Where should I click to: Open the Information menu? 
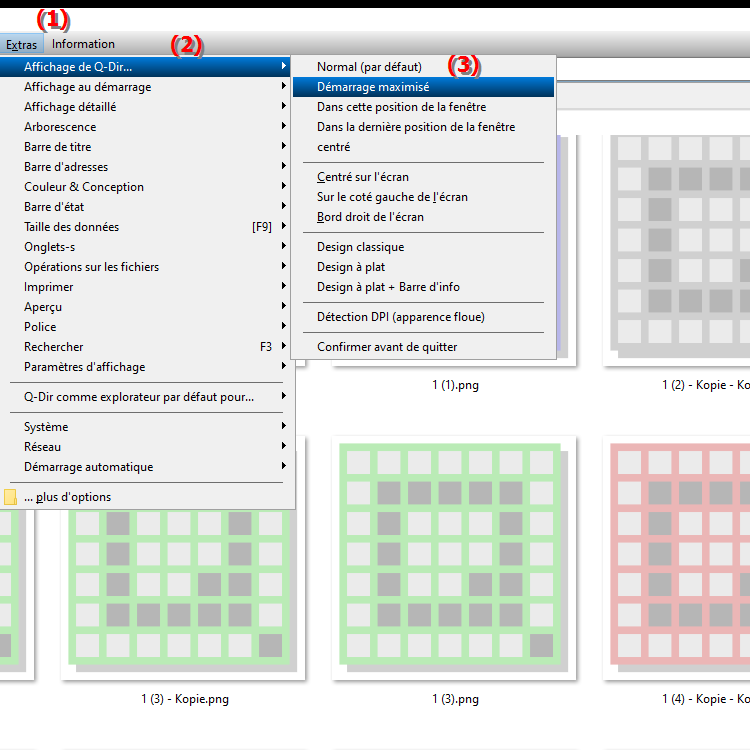[83, 44]
